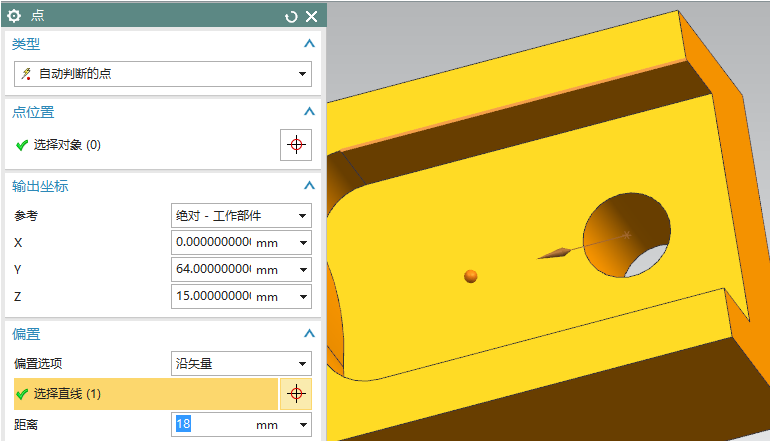This screenshot has height=441, width=771.
Task: Open the dropdown arrow next to 距离 mm
Action: tap(303, 425)
